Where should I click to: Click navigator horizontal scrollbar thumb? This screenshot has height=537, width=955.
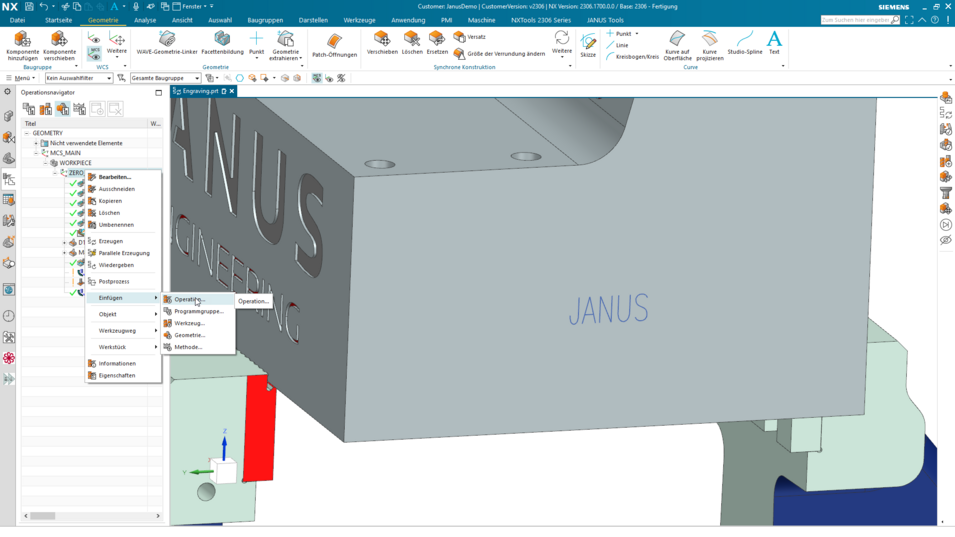click(x=43, y=516)
